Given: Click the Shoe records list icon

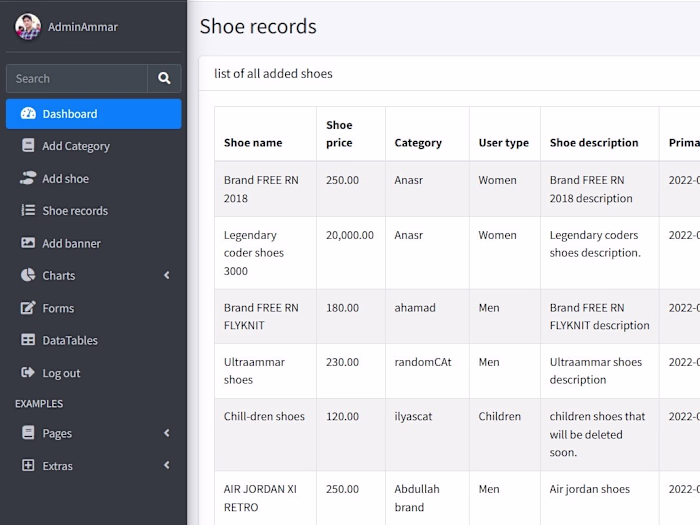Looking at the screenshot, I should click(28, 210).
